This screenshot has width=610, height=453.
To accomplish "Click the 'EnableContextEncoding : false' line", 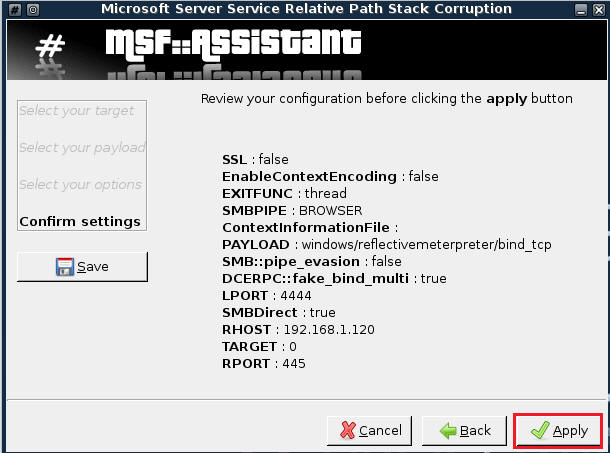I will click(x=330, y=177).
